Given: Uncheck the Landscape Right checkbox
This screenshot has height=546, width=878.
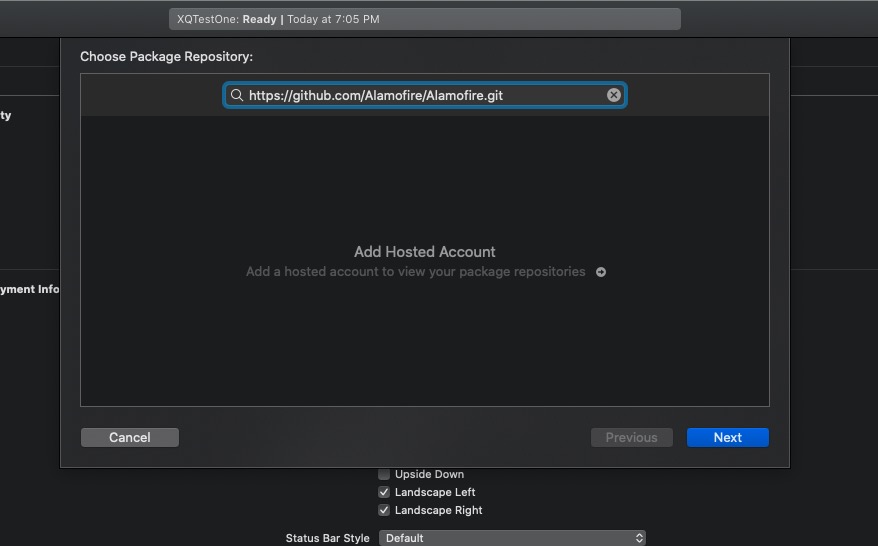Looking at the screenshot, I should tap(384, 510).
